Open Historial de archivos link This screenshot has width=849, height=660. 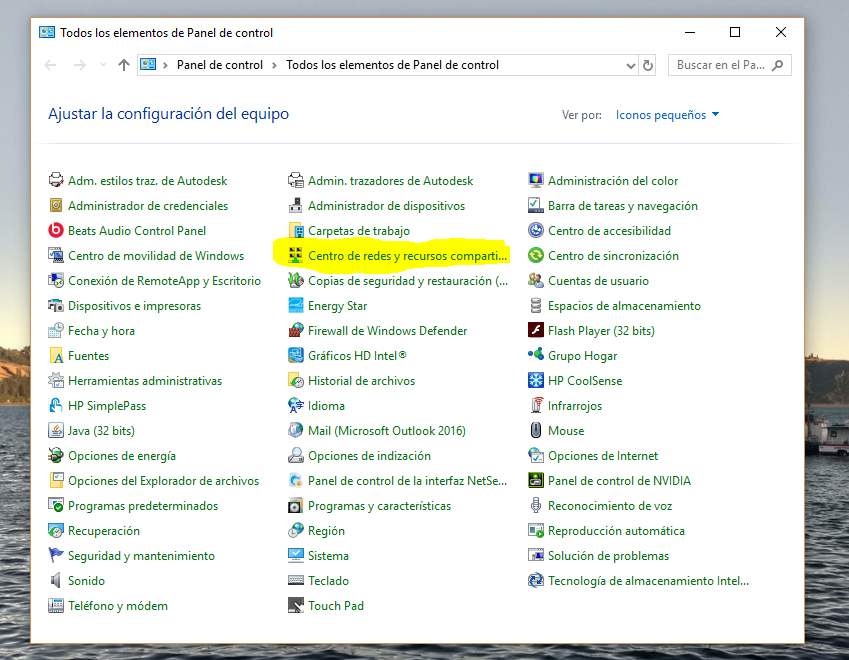coord(362,381)
